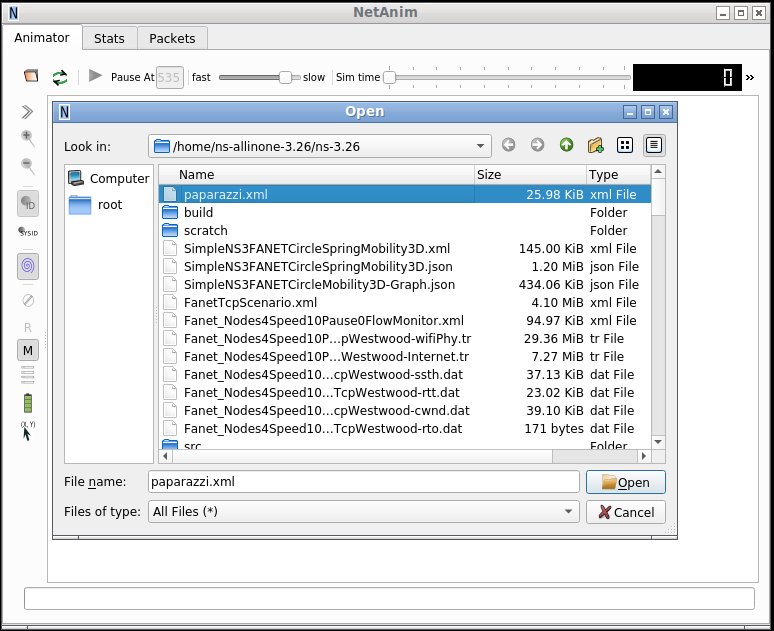
Task: Switch to the Stats tab
Action: coord(109,38)
